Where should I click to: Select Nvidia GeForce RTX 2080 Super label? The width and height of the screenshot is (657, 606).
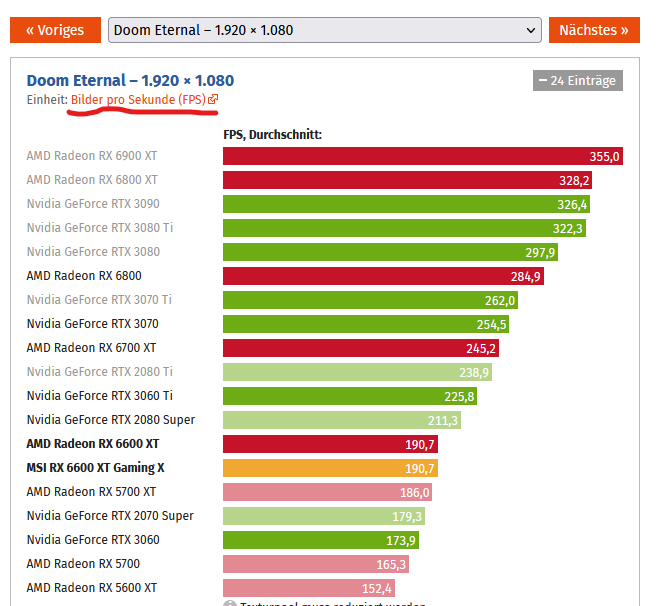tap(111, 420)
